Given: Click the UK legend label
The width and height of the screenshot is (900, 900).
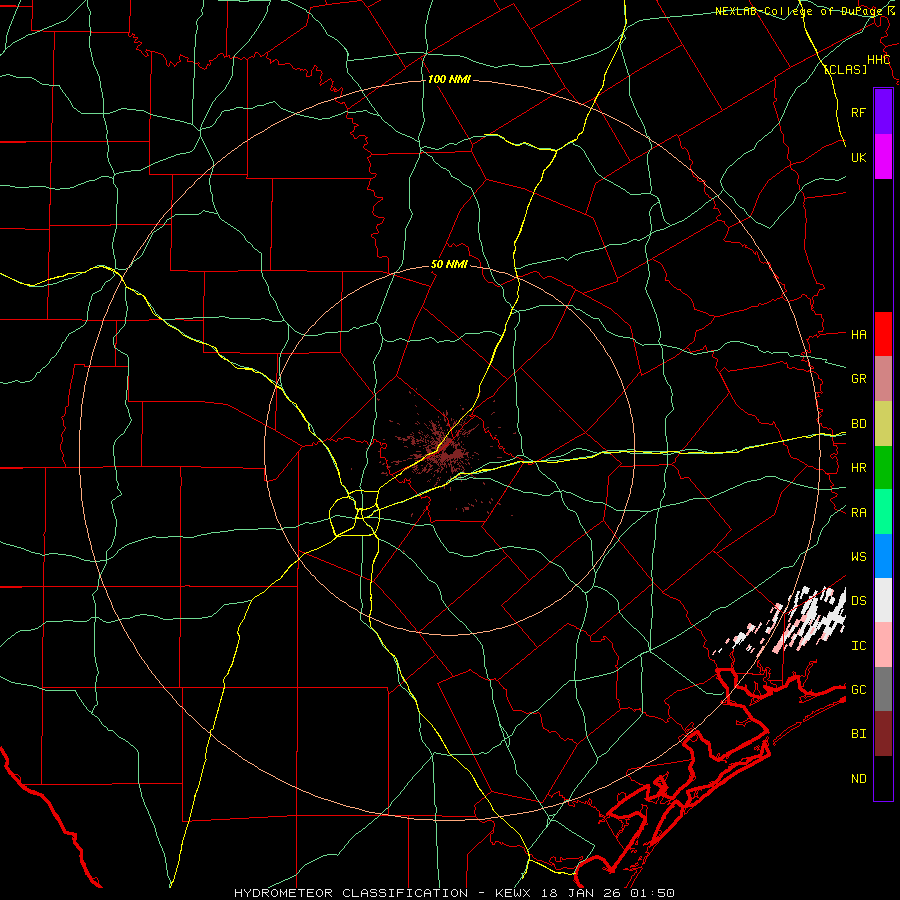Looking at the screenshot, I should 858,157.
